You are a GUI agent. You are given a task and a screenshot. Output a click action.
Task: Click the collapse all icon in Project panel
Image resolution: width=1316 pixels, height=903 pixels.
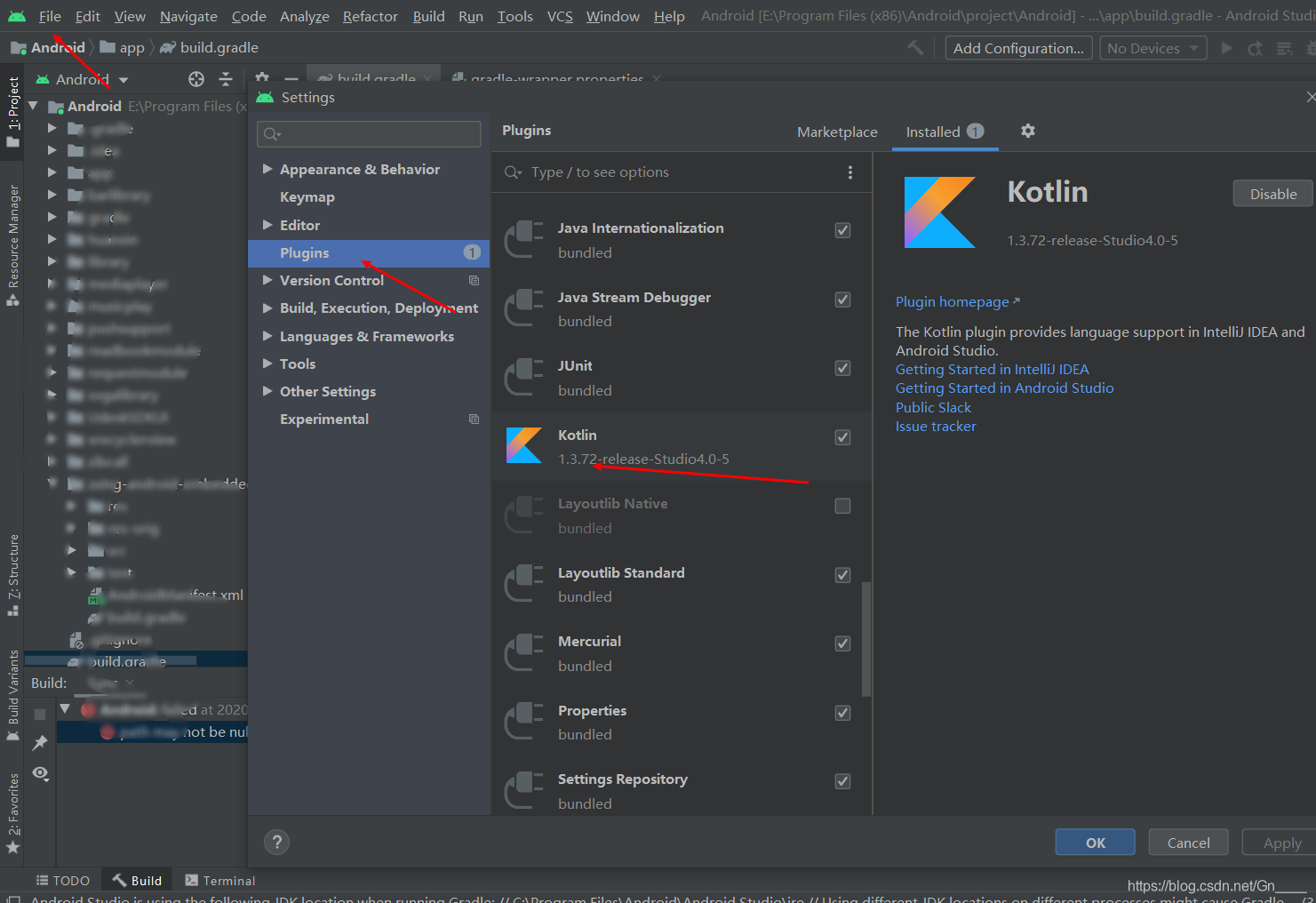(226, 79)
